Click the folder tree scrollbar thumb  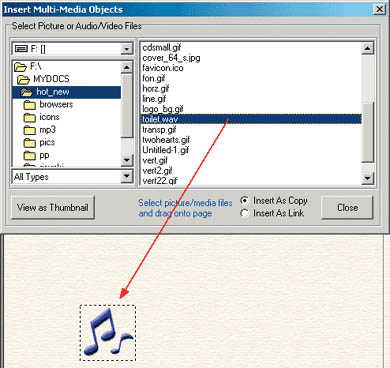pyautogui.click(x=127, y=106)
